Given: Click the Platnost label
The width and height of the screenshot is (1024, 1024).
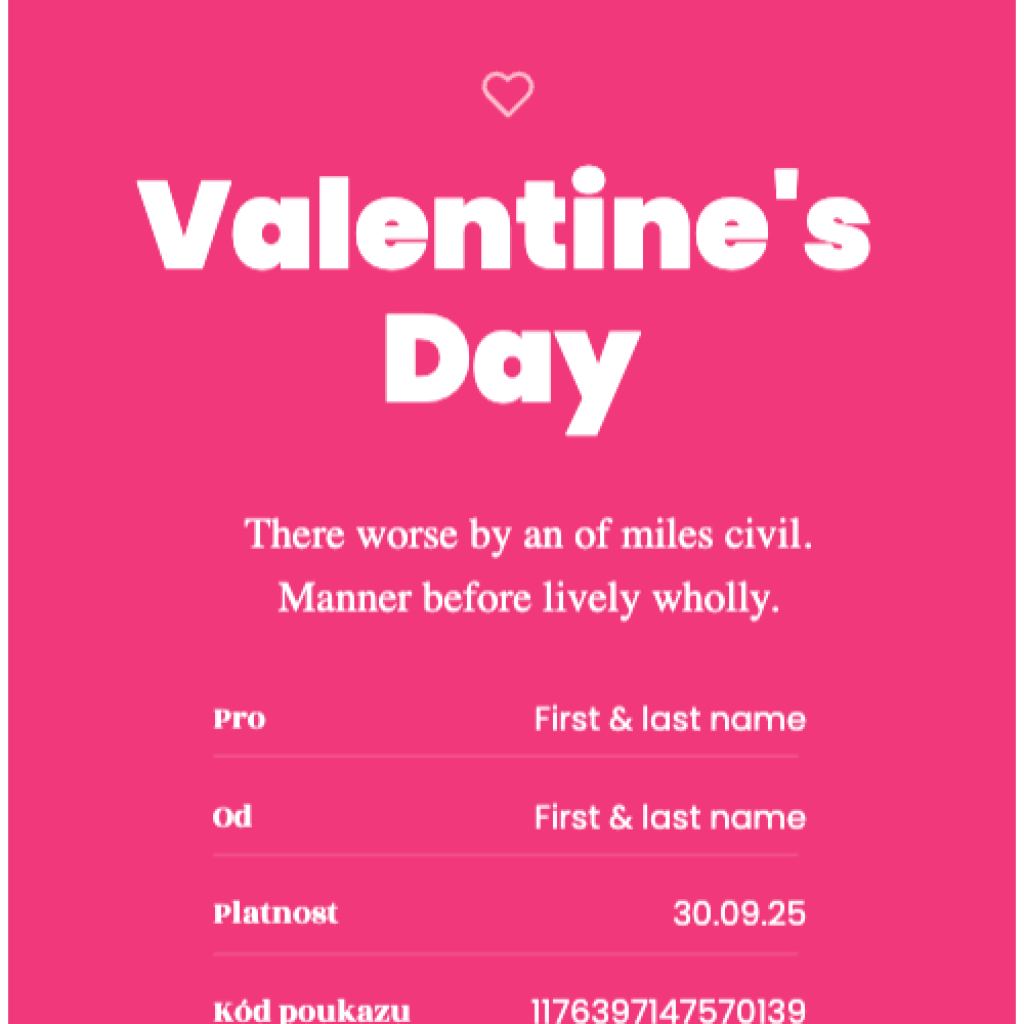Looking at the screenshot, I should (276, 913).
